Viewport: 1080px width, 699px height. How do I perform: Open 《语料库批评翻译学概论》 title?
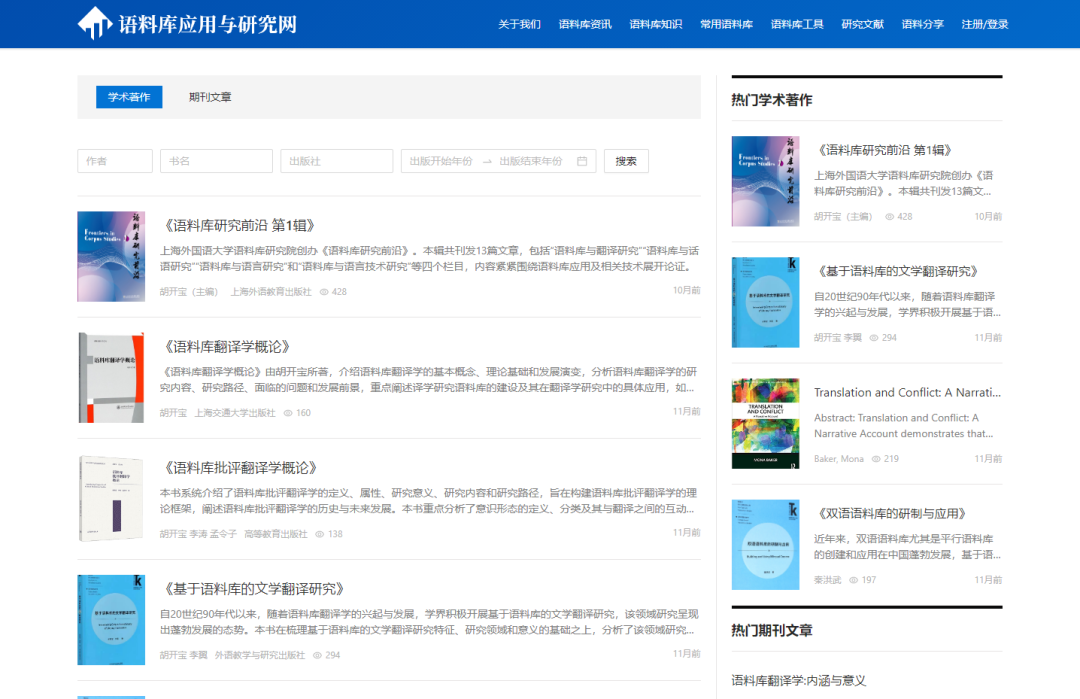240,468
